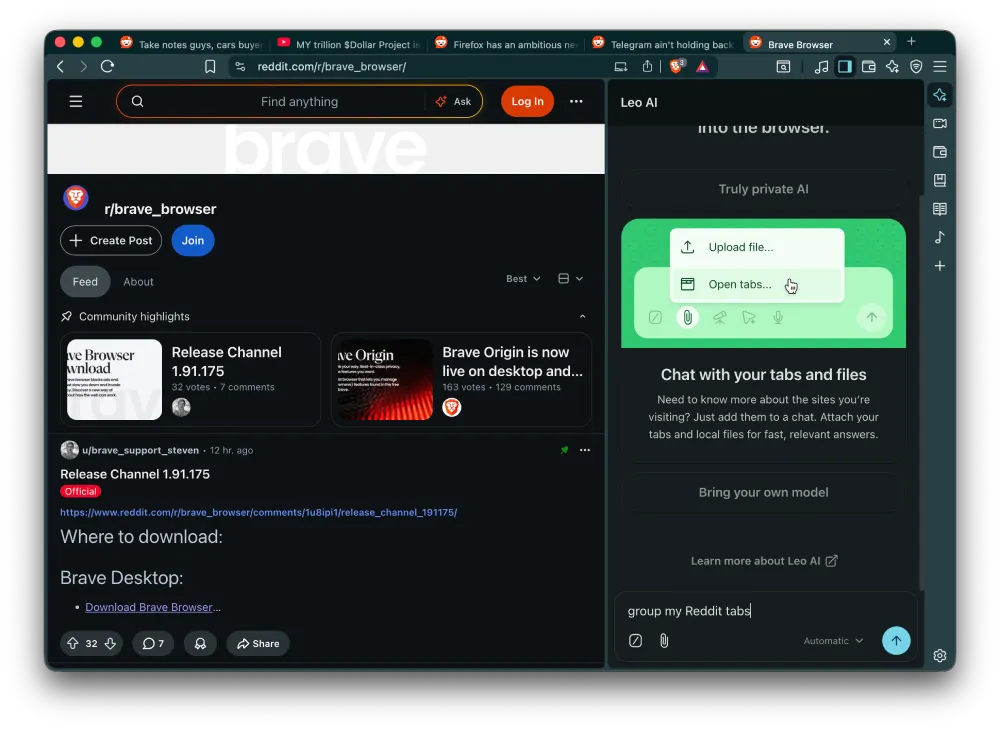Switch to MY trillion $Dollar Project tab
Viewport: 1000px width, 730px height.
349,44
